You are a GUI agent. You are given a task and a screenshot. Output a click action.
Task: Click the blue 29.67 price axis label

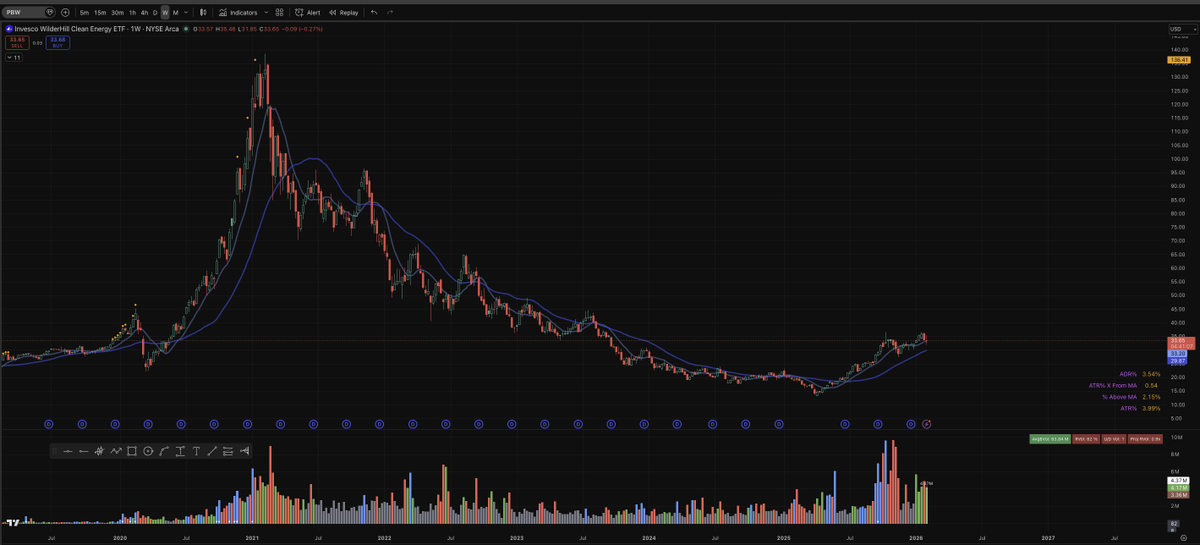pyautogui.click(x=1177, y=361)
